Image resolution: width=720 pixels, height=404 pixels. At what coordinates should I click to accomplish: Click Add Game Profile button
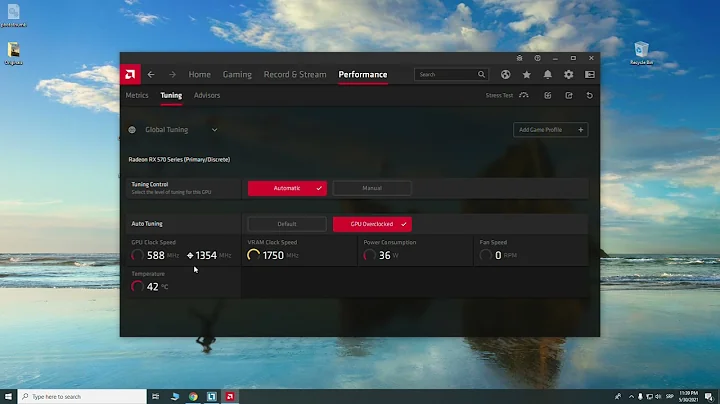click(x=550, y=130)
